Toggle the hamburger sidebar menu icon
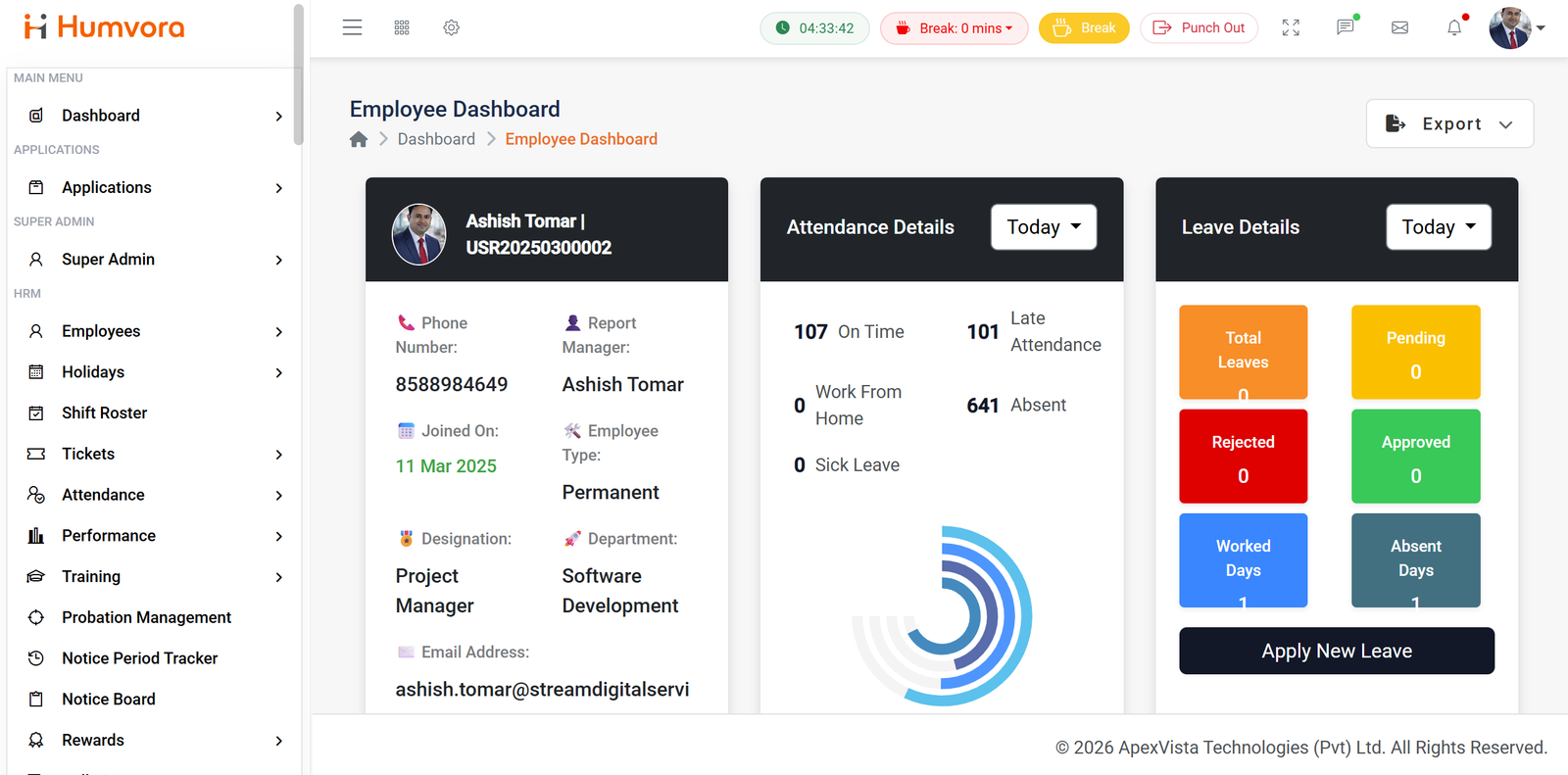This screenshot has height=775, width=1568. click(x=352, y=27)
